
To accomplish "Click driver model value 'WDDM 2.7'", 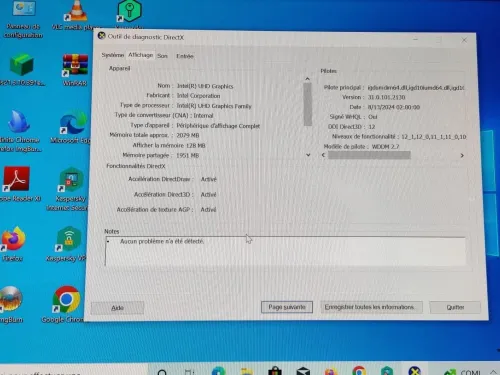I will (385, 146).
